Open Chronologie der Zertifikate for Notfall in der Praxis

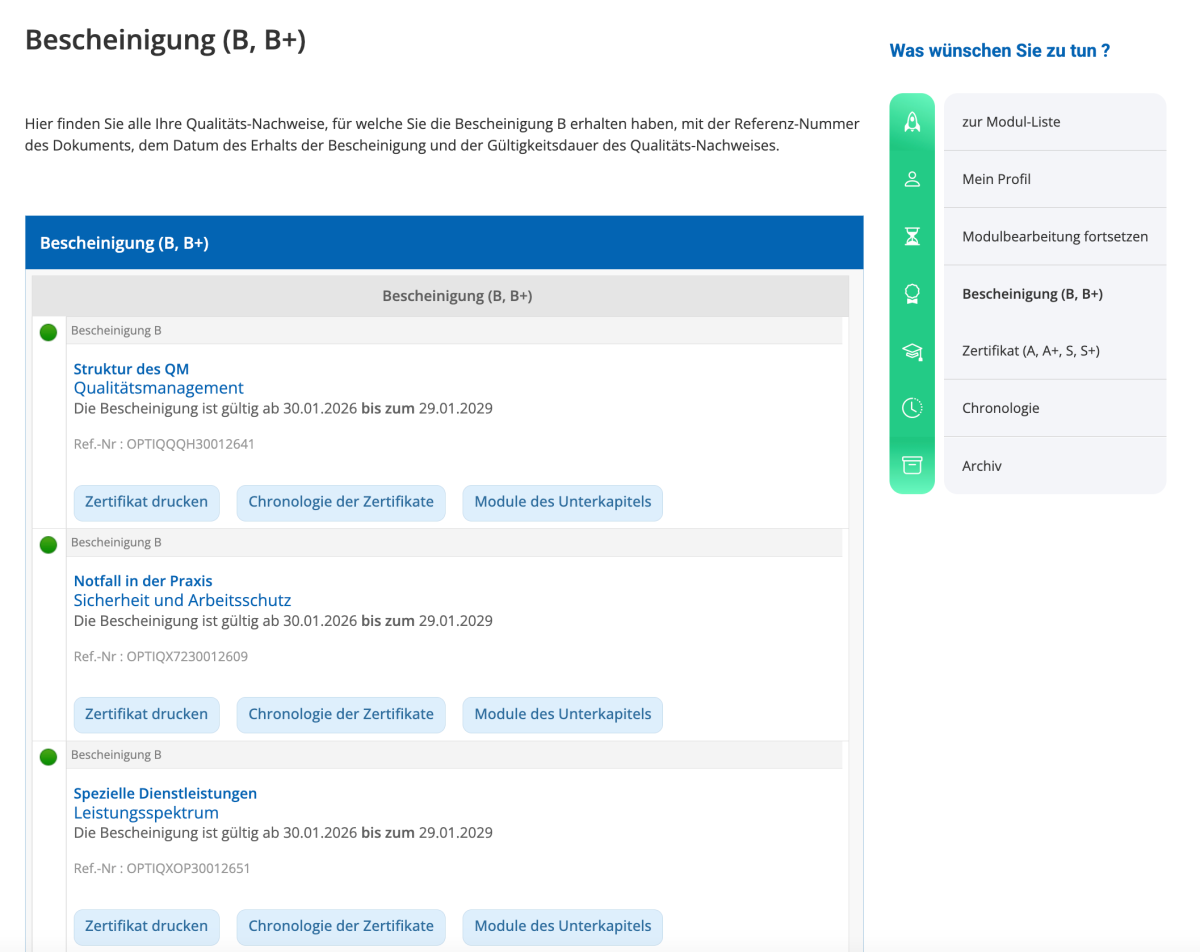click(x=341, y=714)
